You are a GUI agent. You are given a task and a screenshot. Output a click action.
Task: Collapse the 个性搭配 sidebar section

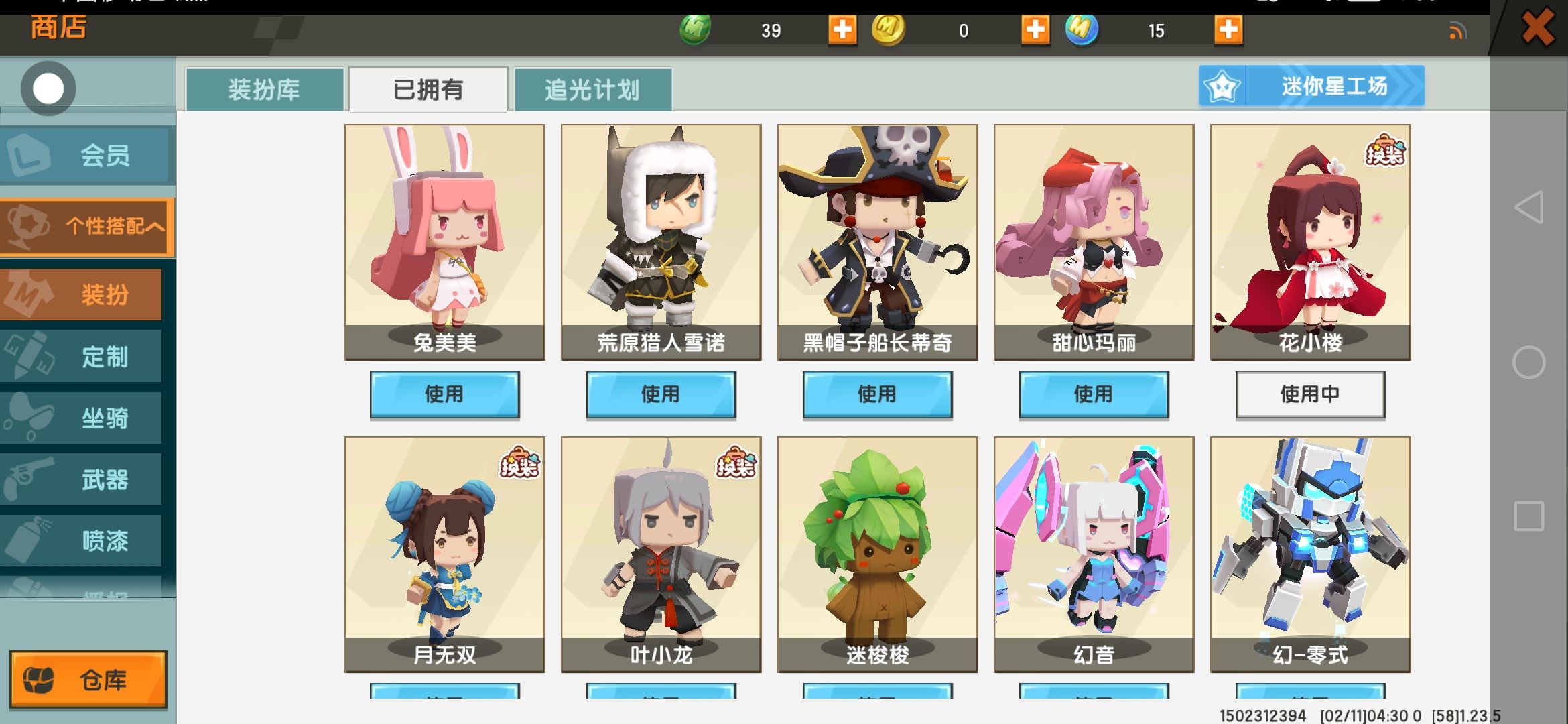point(87,227)
